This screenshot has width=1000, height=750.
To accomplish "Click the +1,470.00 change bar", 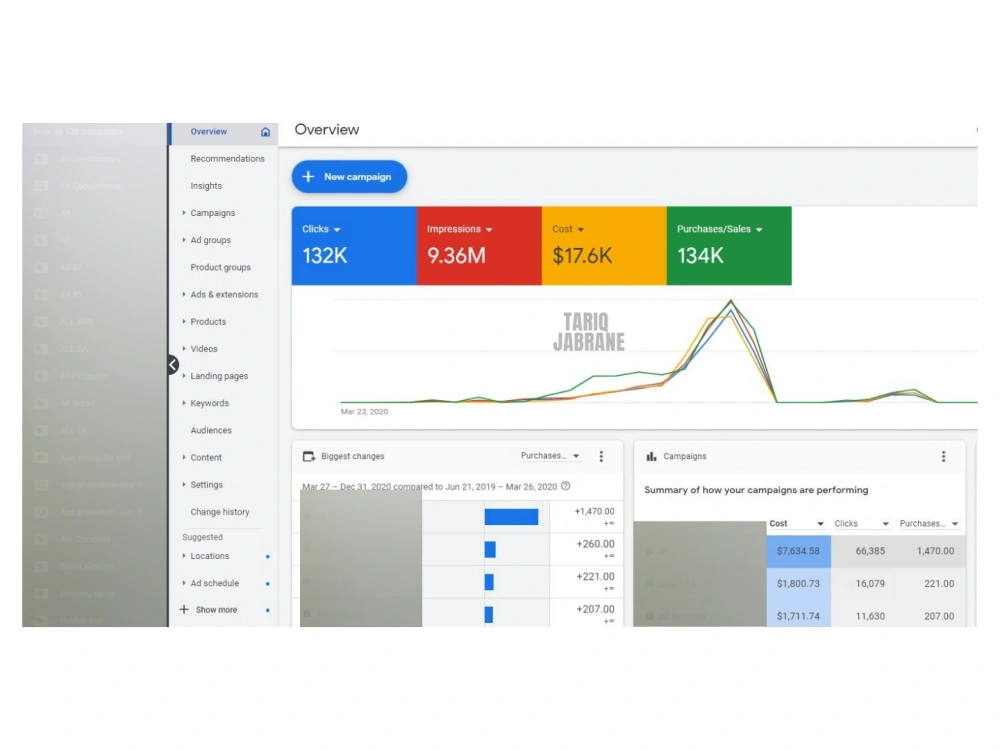I will [511, 517].
